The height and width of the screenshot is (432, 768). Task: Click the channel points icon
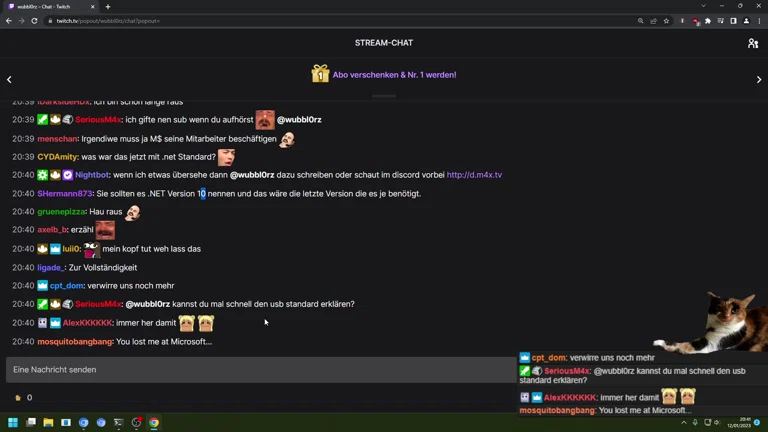[18, 398]
